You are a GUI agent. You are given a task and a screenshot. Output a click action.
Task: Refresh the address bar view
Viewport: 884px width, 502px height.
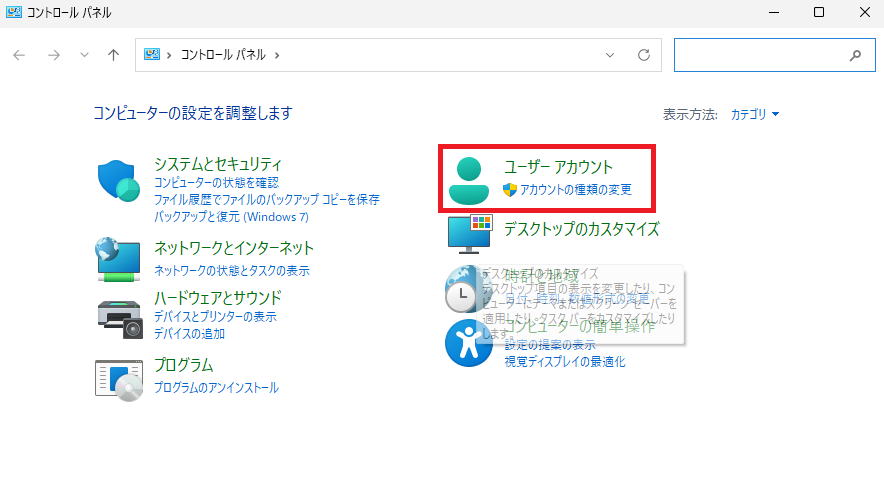pyautogui.click(x=644, y=55)
